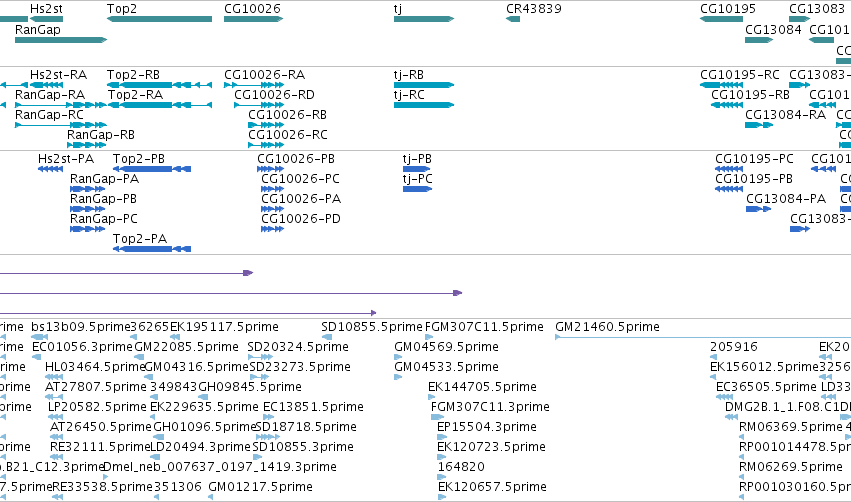The image size is (851, 502).
Task: Click the RM06269.5prime EST label
Action: 791,467
